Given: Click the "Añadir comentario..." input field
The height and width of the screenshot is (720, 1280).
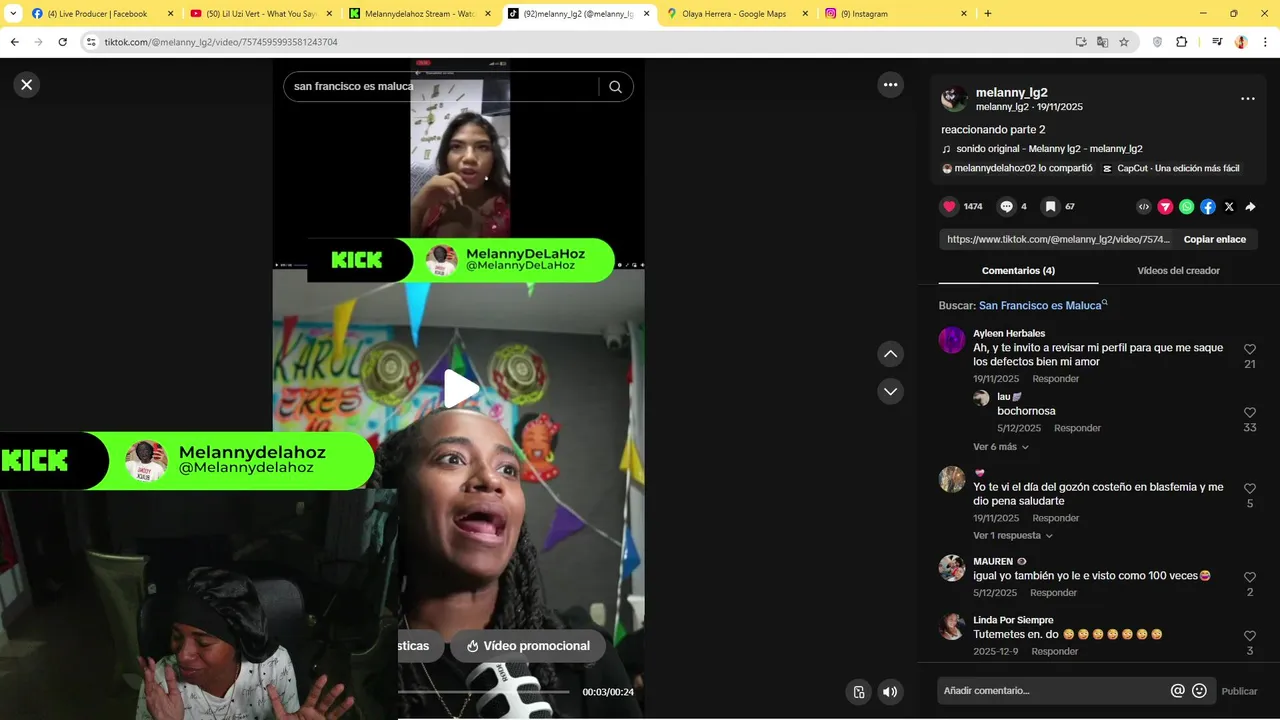Looking at the screenshot, I should [1053, 691].
